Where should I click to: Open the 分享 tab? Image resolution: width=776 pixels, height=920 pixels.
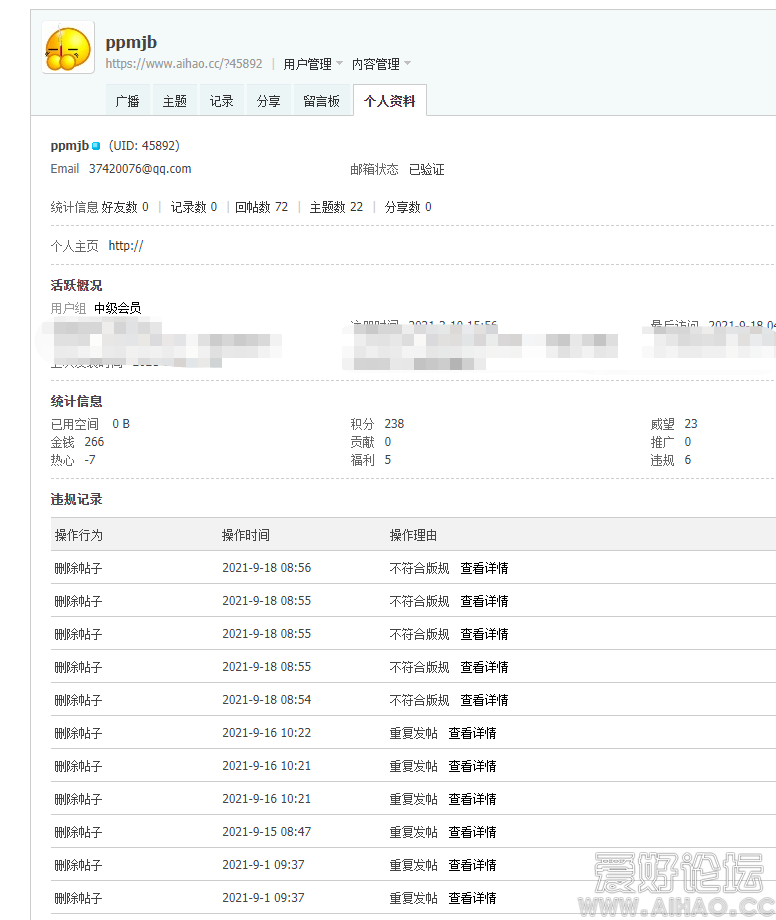click(268, 101)
